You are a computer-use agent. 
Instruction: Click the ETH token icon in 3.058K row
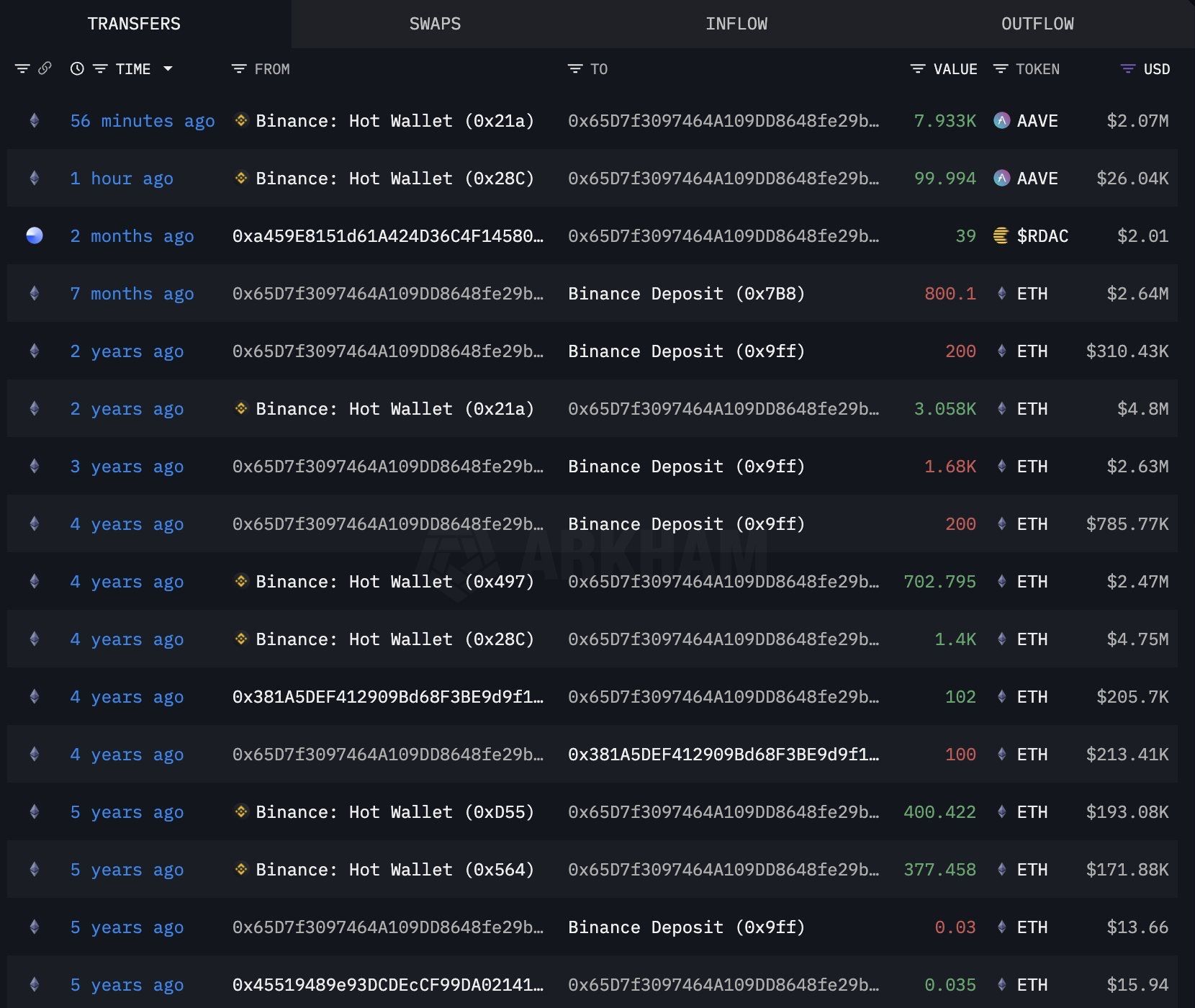click(x=1001, y=408)
